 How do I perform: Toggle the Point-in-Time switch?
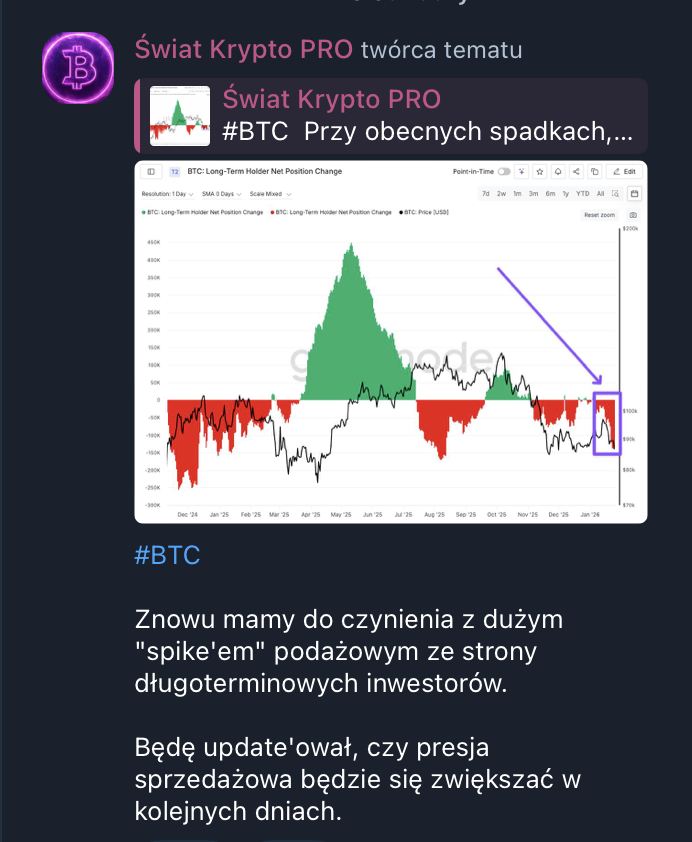click(x=504, y=172)
